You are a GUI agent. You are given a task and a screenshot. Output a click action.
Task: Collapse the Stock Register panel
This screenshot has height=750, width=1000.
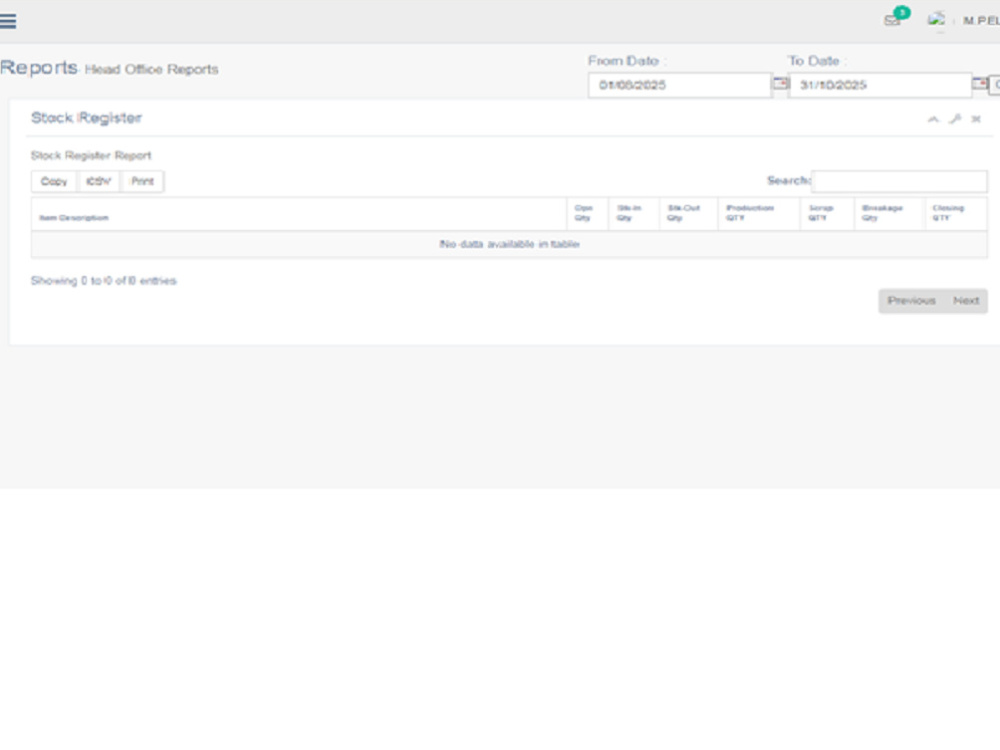pyautogui.click(x=933, y=119)
